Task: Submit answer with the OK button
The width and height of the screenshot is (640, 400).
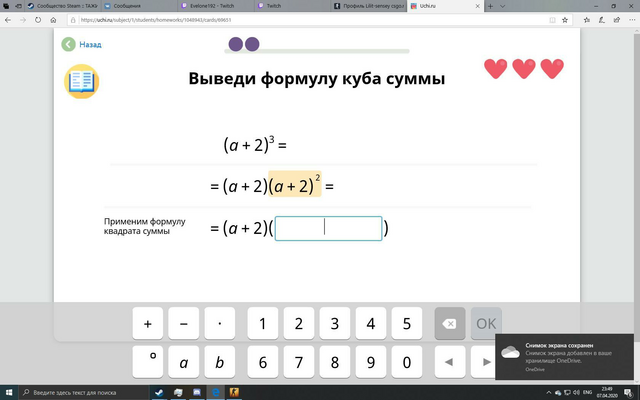Action: pos(486,324)
